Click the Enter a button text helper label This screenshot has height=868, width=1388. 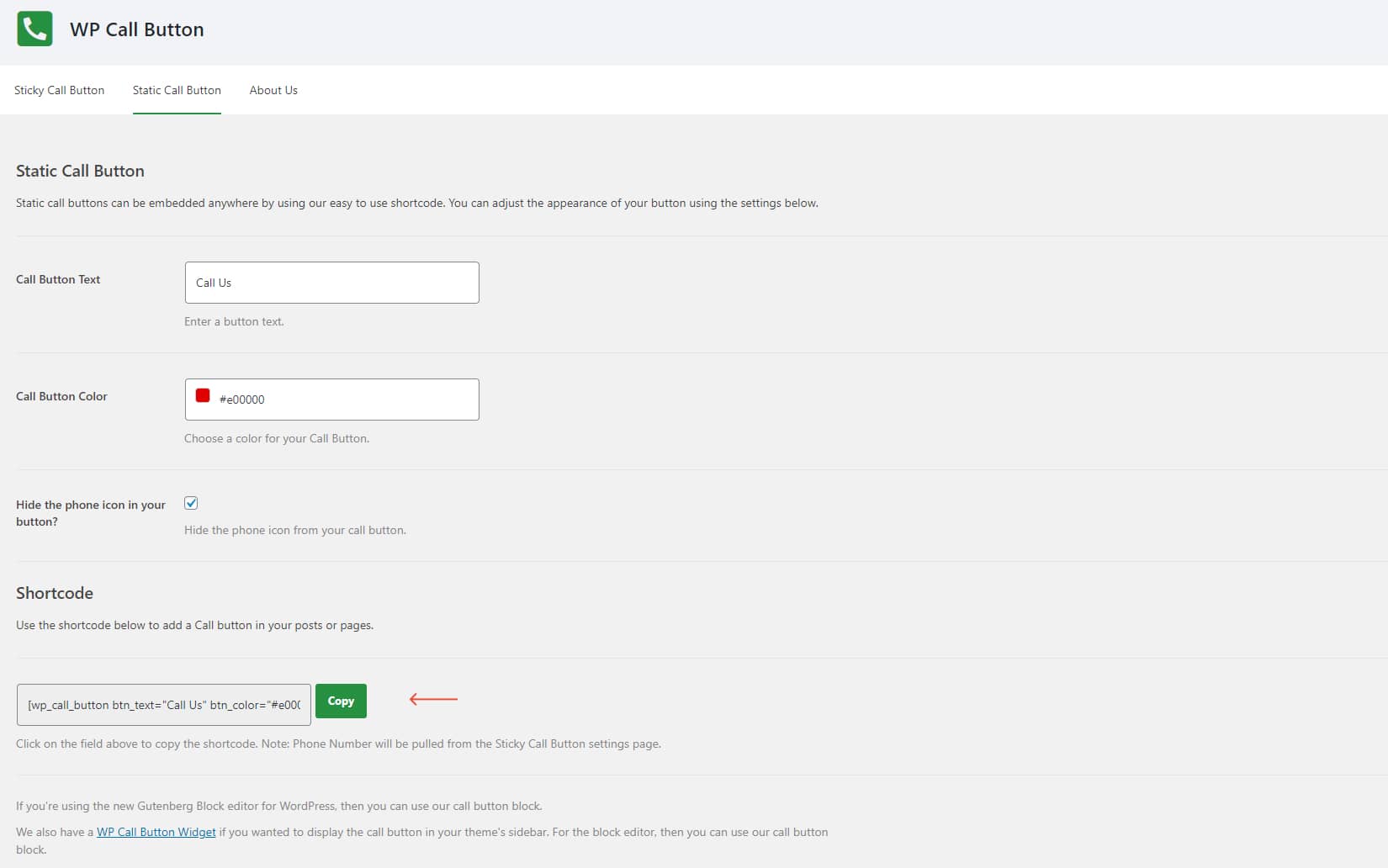click(234, 320)
